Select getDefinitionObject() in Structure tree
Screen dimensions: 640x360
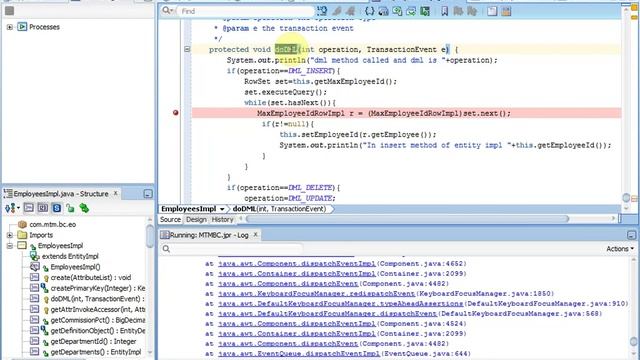pos(98,331)
